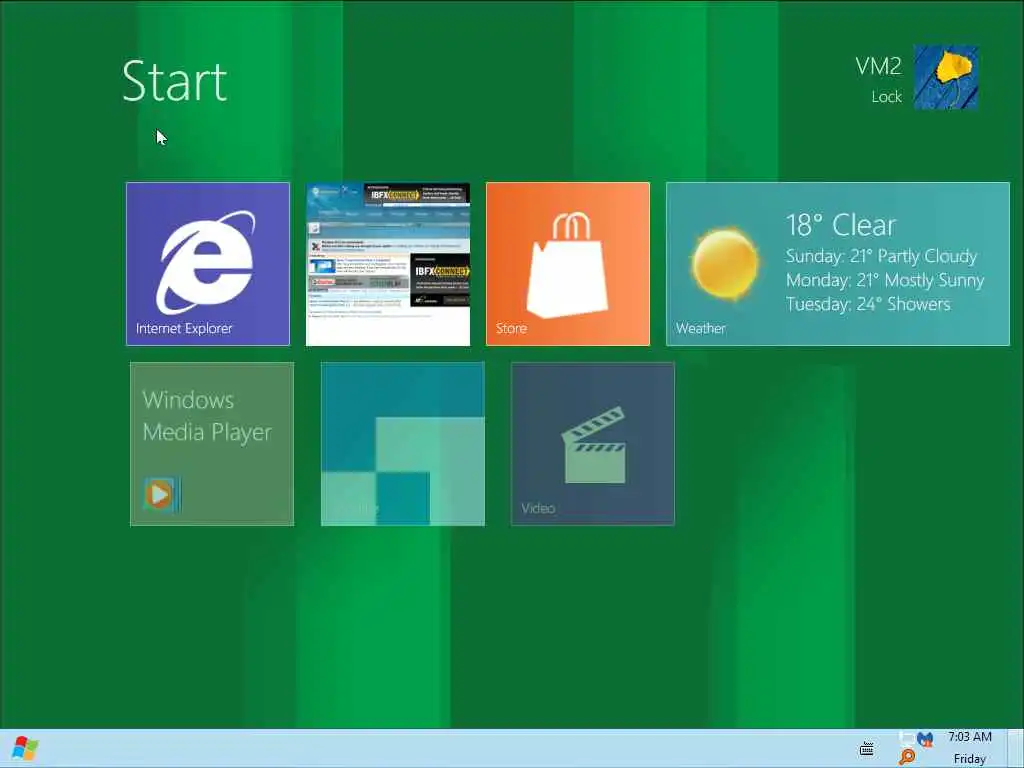Click the Tuesday: 24° Showers forecast
This screenshot has height=768, width=1024.
click(x=868, y=304)
